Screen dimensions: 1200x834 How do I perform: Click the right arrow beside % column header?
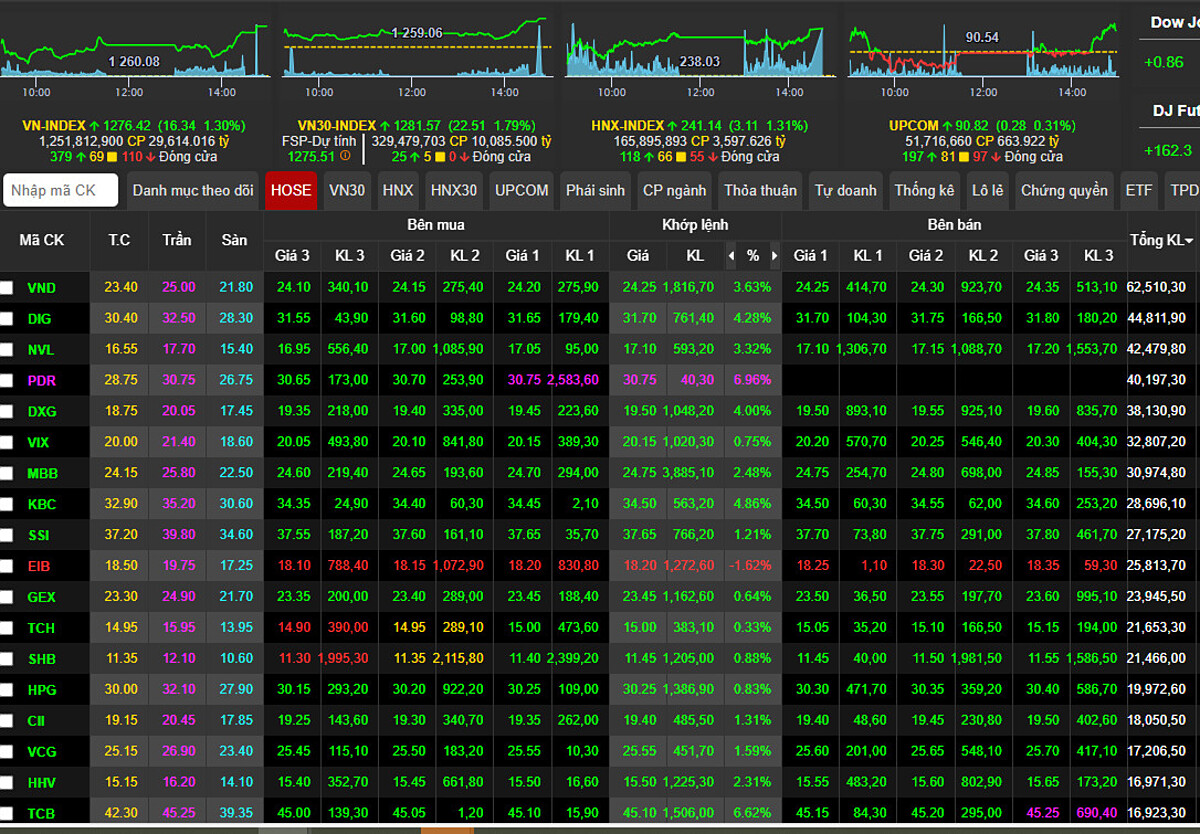pyautogui.click(x=774, y=256)
